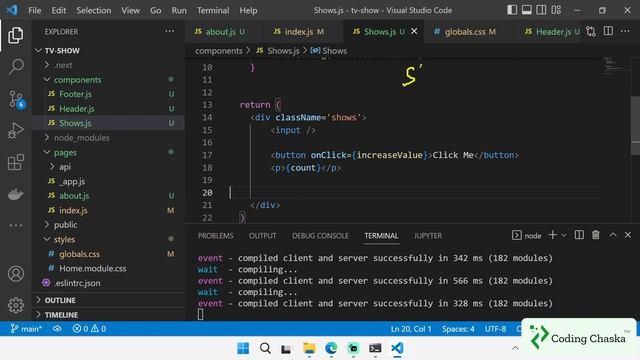Open the Terminal menu

[213, 10]
